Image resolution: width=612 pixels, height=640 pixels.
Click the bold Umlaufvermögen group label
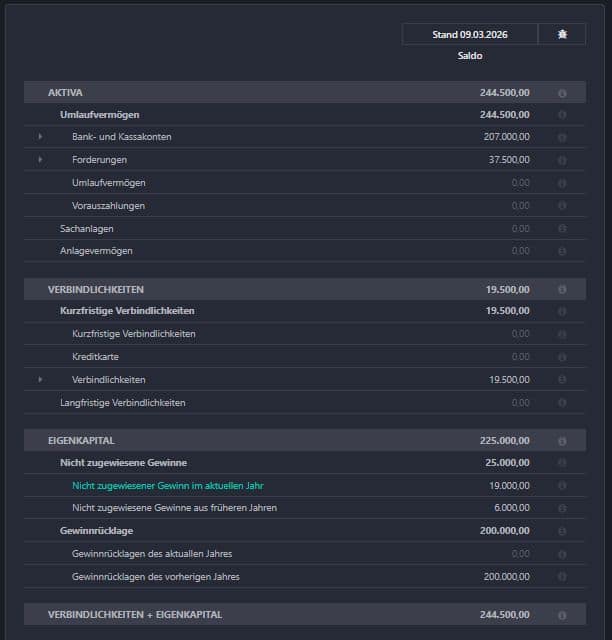pos(100,115)
